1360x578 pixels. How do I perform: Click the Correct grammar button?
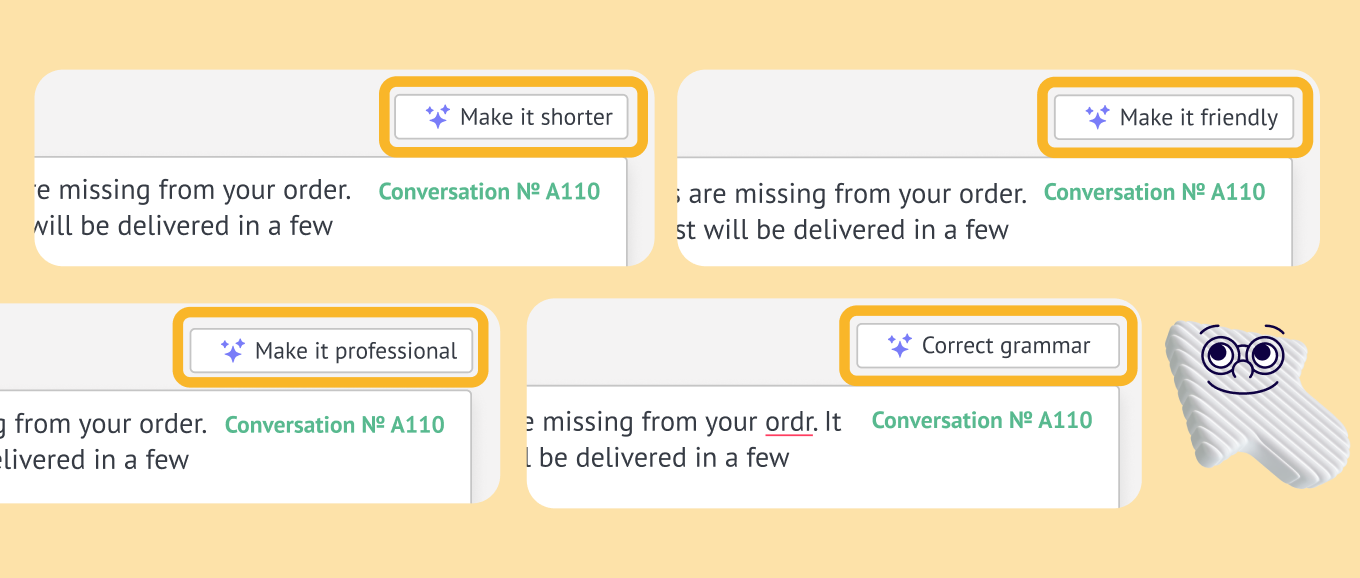click(988, 346)
